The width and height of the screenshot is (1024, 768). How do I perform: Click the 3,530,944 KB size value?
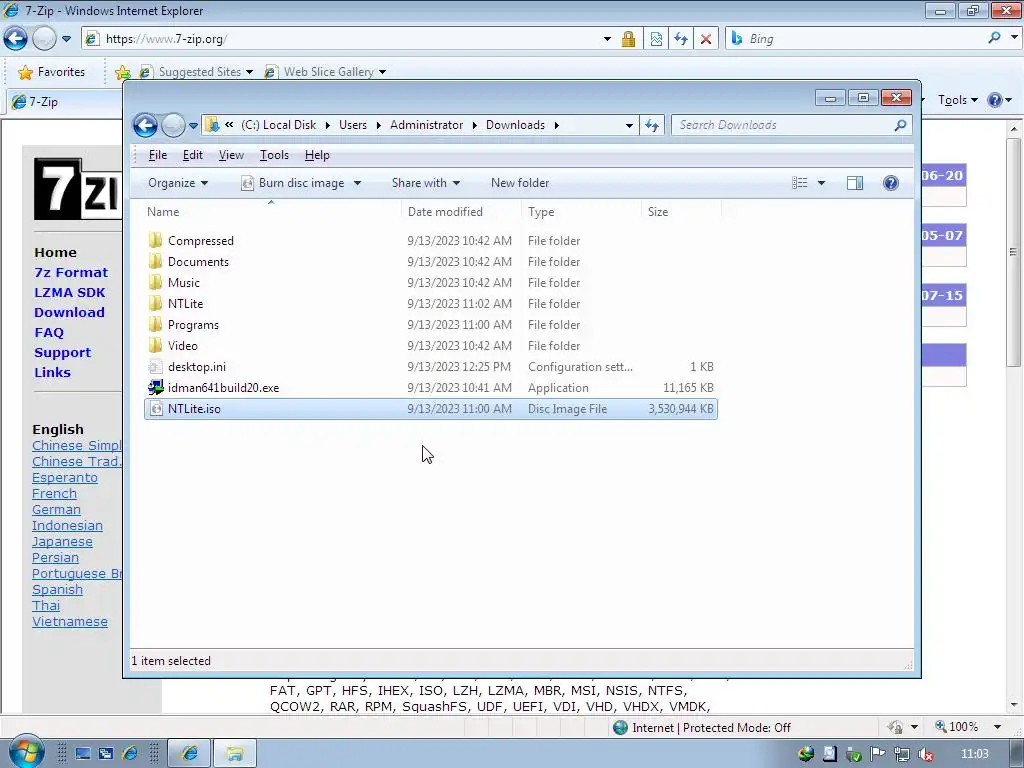click(x=680, y=409)
